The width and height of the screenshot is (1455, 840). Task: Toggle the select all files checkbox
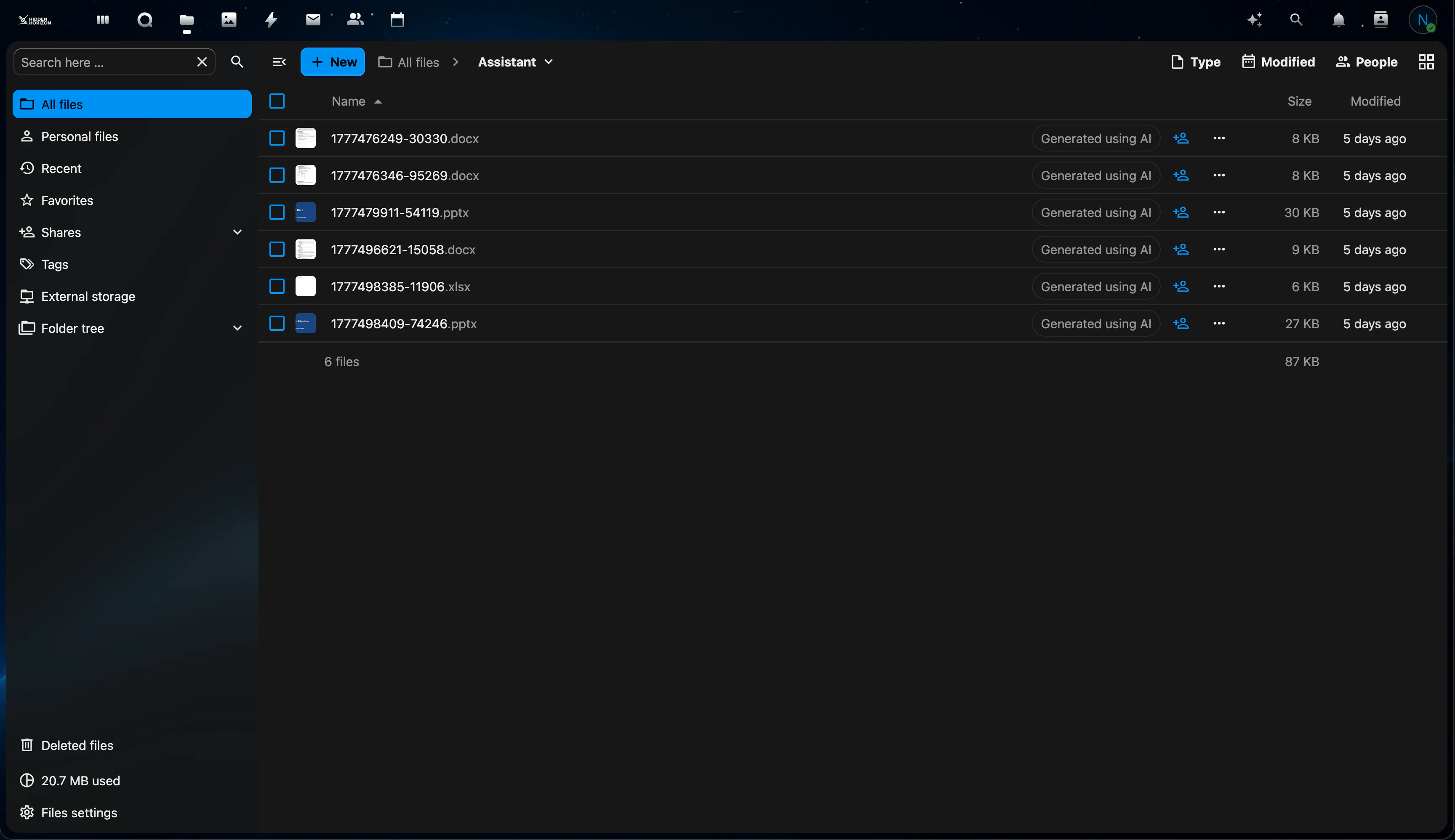point(277,101)
